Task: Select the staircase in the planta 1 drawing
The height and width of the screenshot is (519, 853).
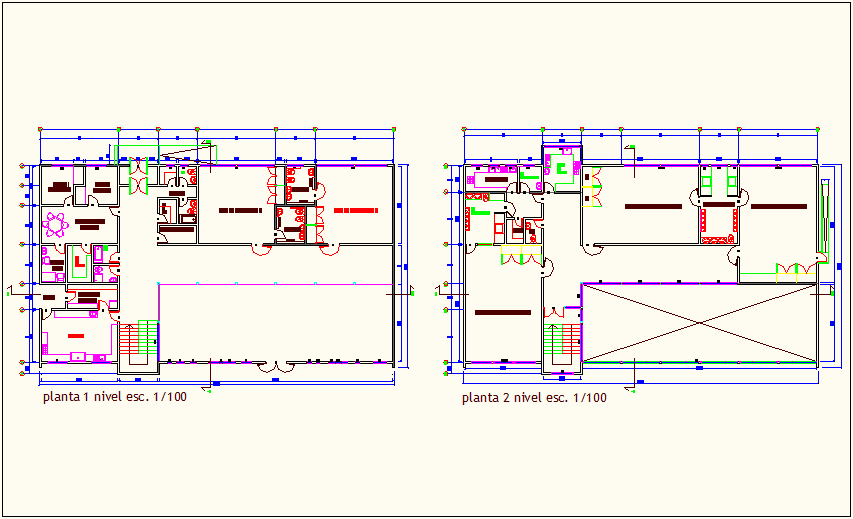Action: [138, 343]
